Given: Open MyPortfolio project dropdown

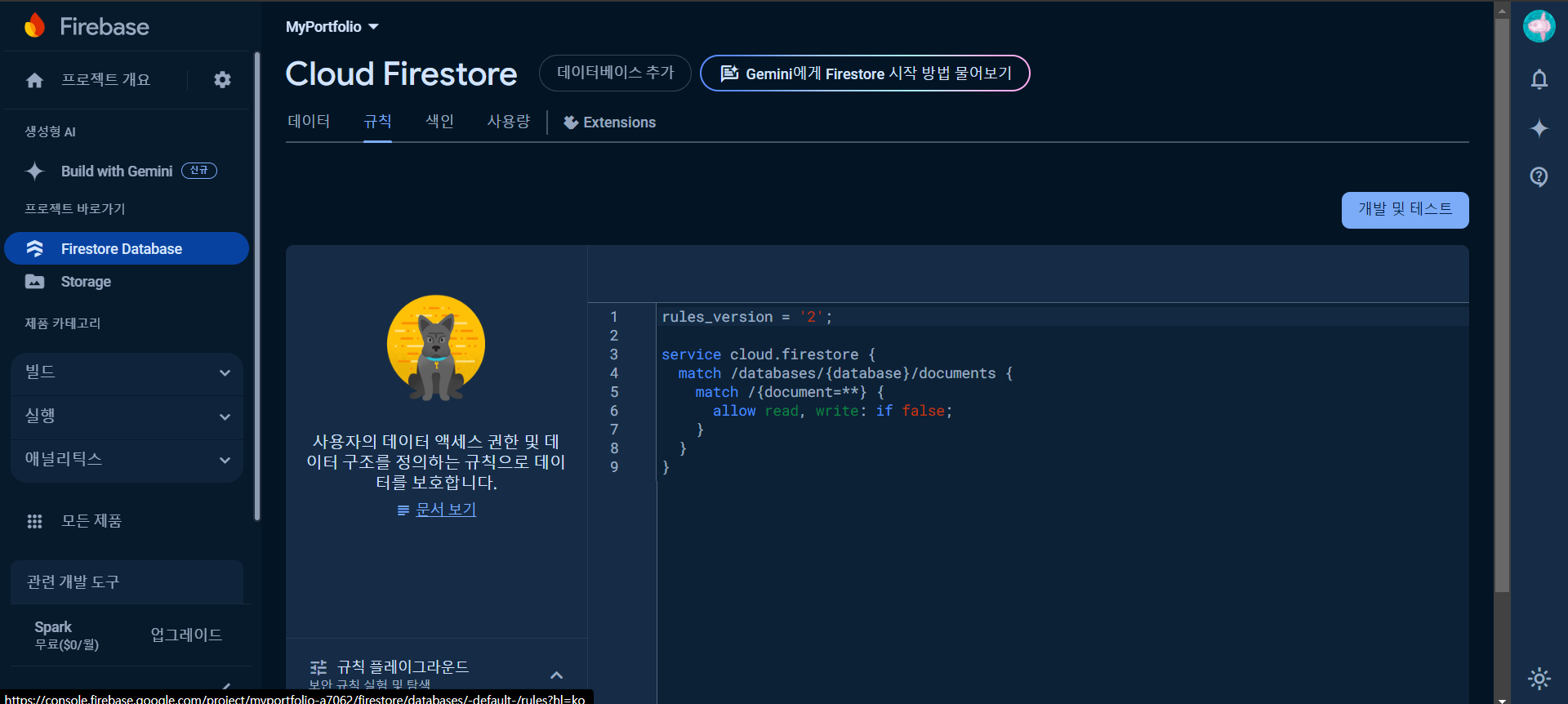Looking at the screenshot, I should coord(332,27).
